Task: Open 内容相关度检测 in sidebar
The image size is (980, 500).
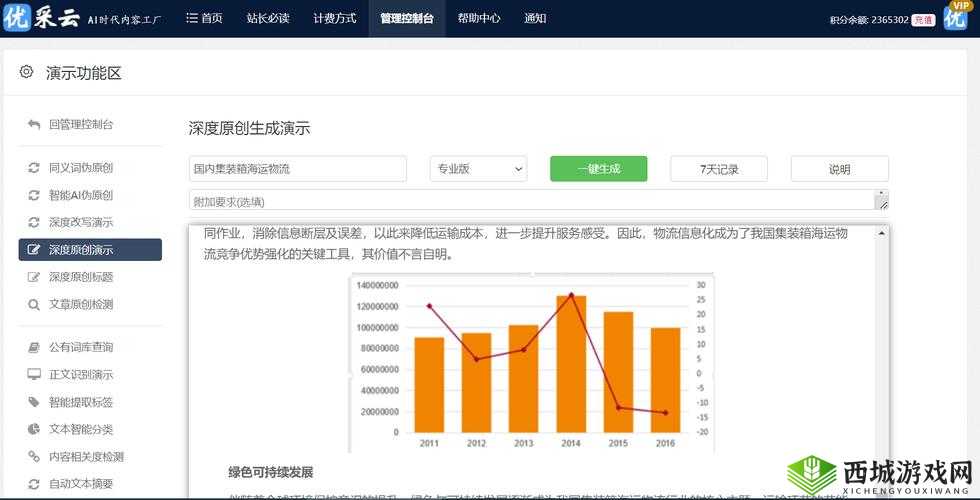Action: (87, 457)
